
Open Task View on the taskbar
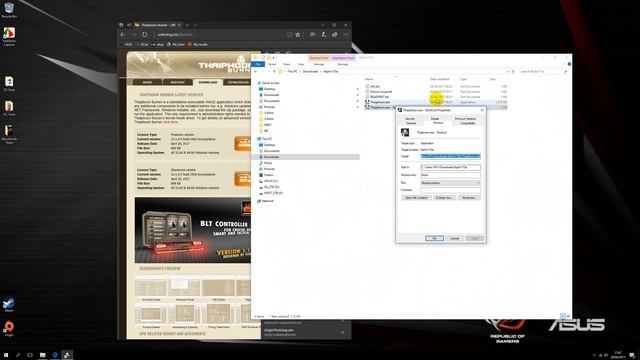click(30, 355)
